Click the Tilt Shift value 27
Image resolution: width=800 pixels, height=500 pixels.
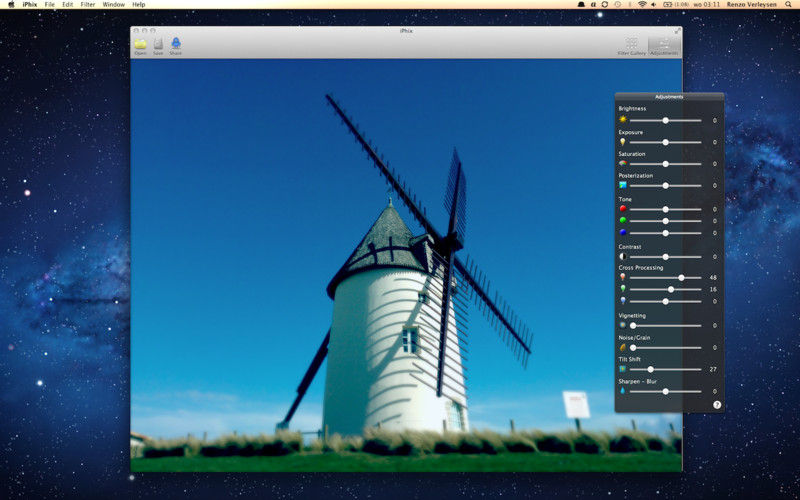click(713, 369)
